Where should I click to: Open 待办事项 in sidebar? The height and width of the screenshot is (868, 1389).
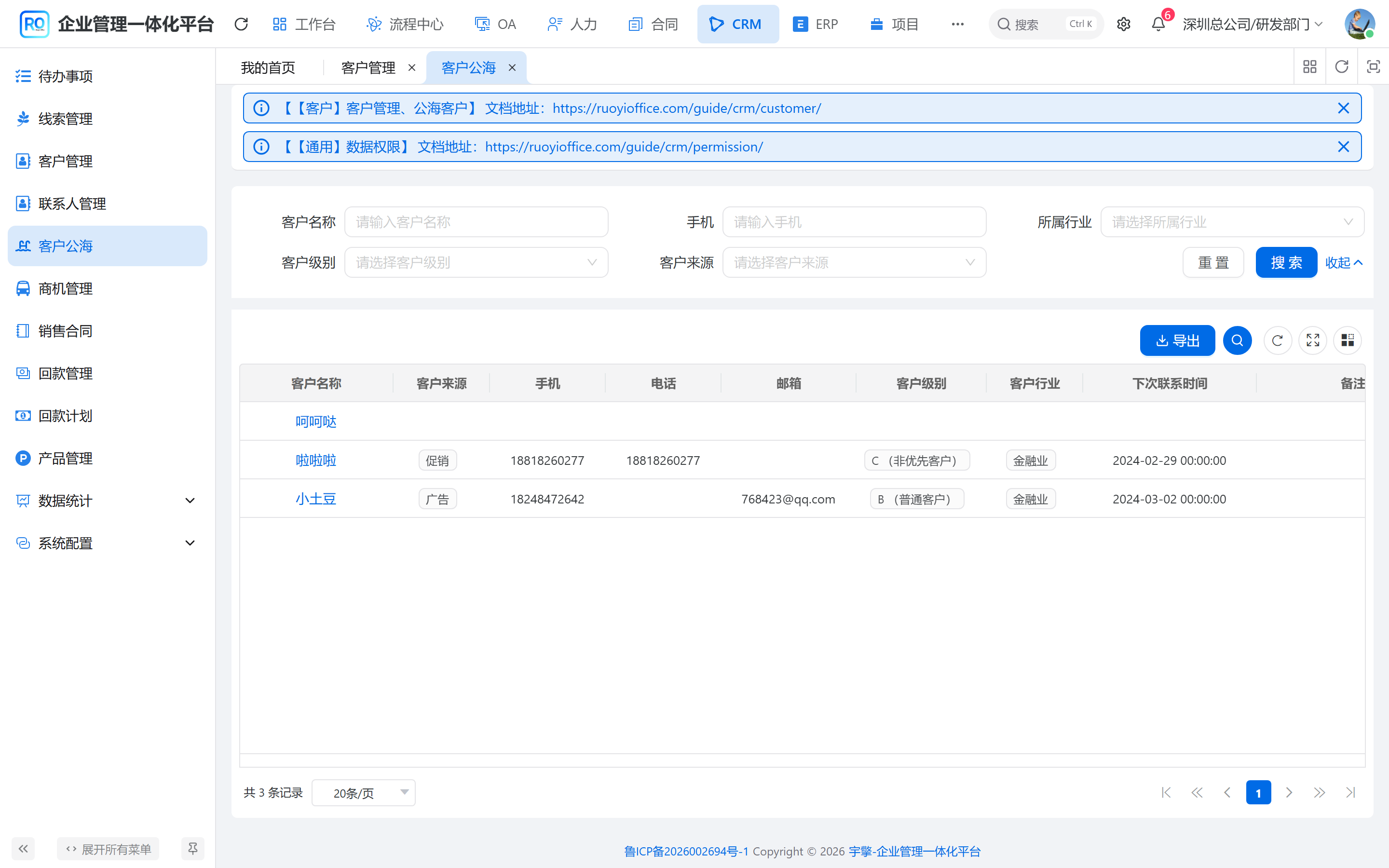point(108,76)
